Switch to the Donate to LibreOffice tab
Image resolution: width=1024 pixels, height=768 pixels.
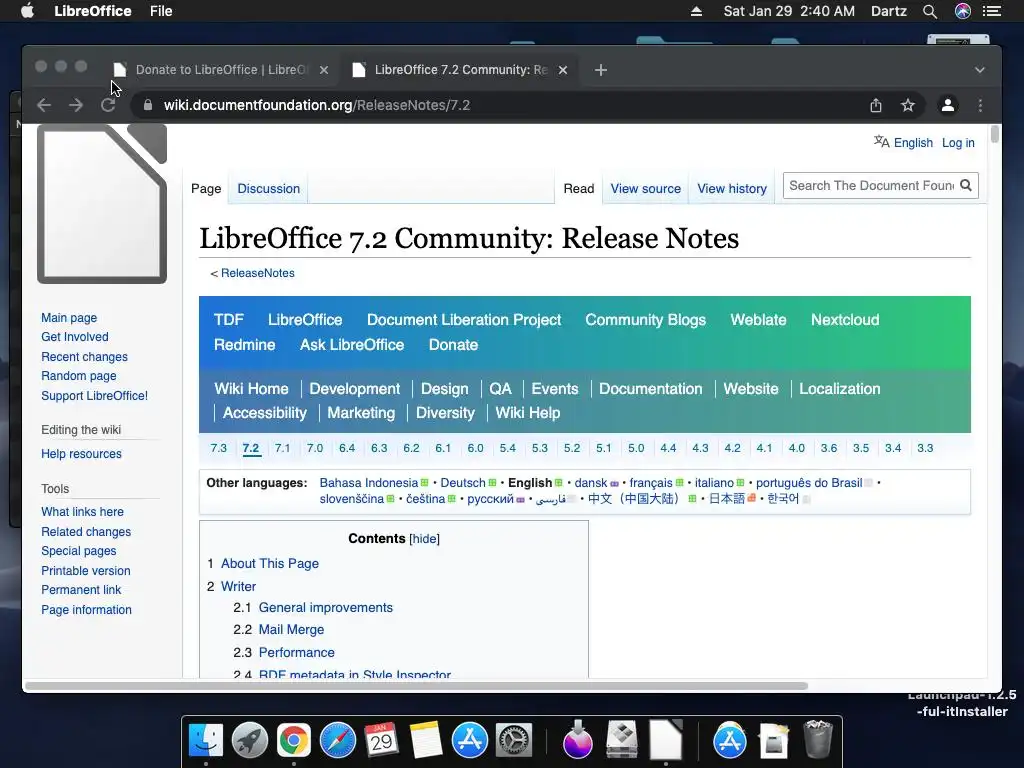point(221,70)
